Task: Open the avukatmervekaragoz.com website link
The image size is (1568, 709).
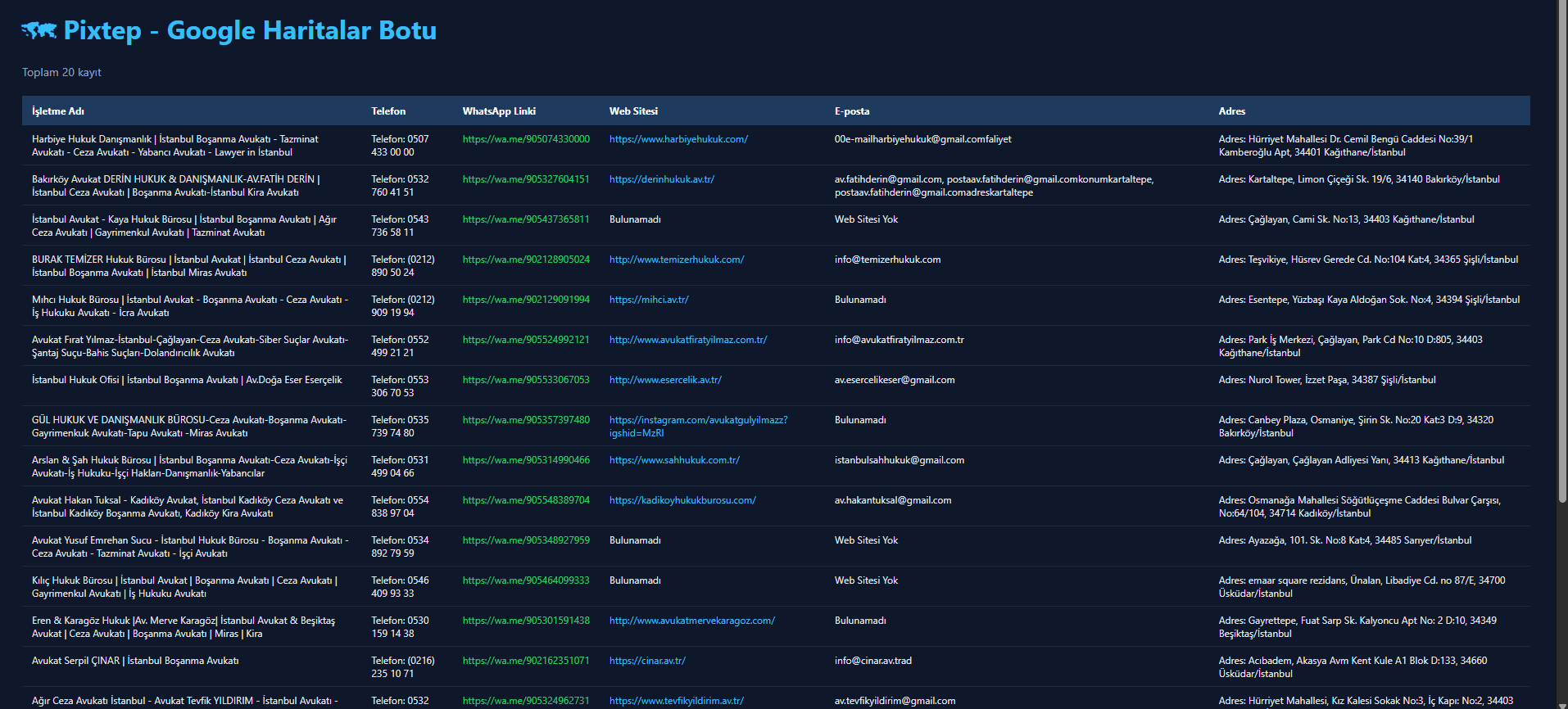Action: (692, 621)
